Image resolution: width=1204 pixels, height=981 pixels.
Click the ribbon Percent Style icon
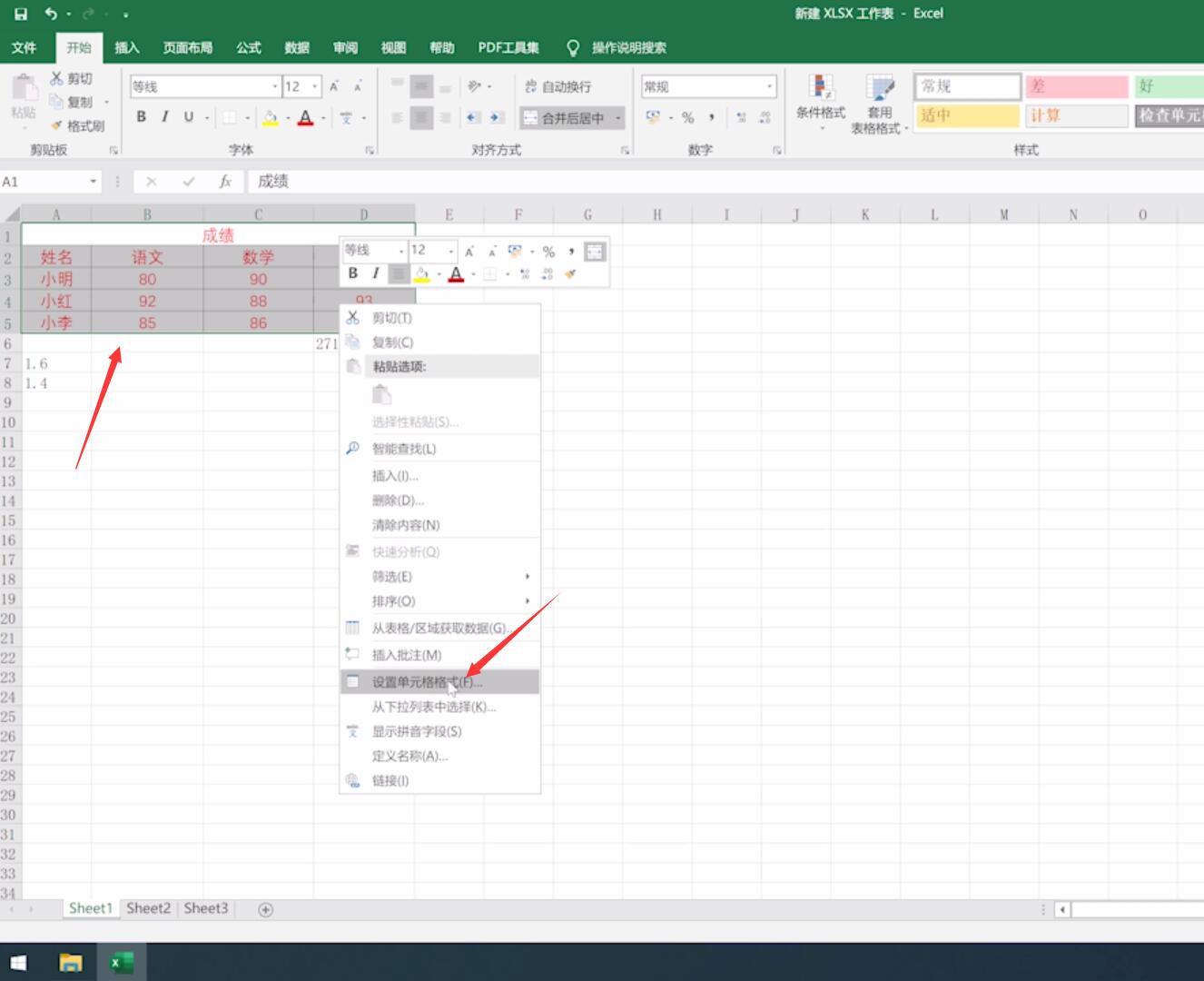pyautogui.click(x=687, y=117)
